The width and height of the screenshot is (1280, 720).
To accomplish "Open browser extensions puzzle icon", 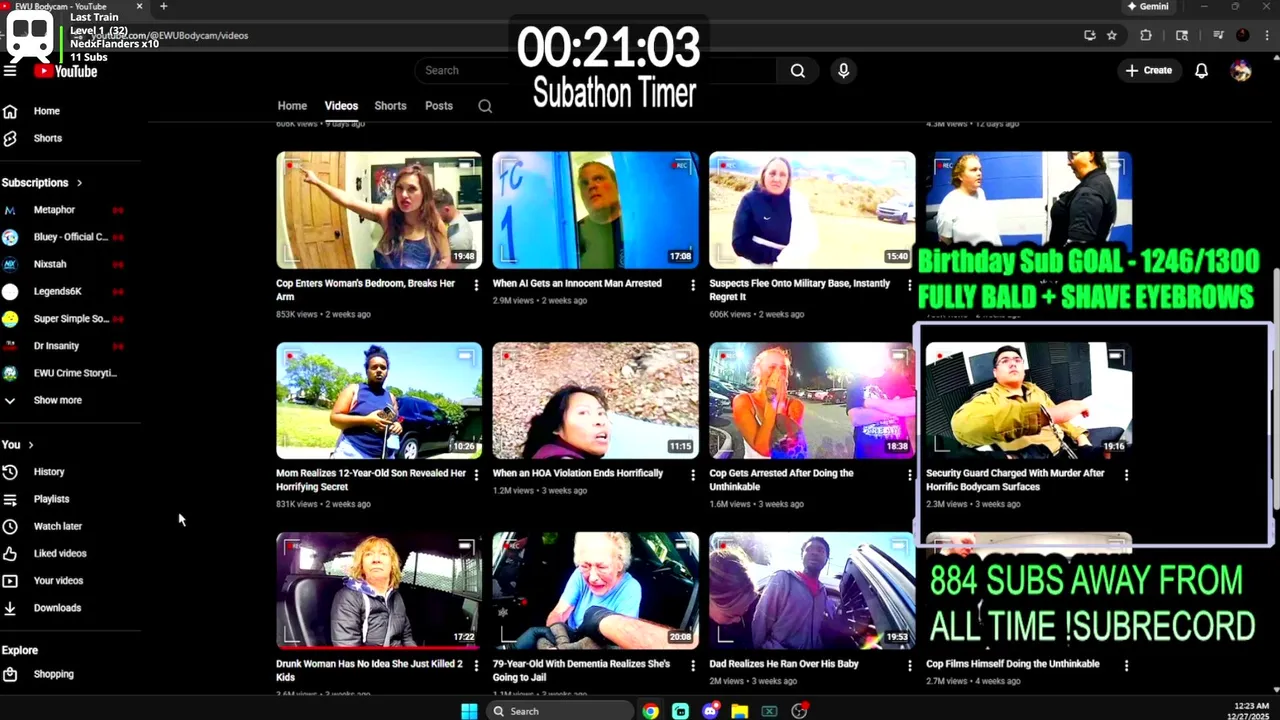I will pyautogui.click(x=1146, y=35).
